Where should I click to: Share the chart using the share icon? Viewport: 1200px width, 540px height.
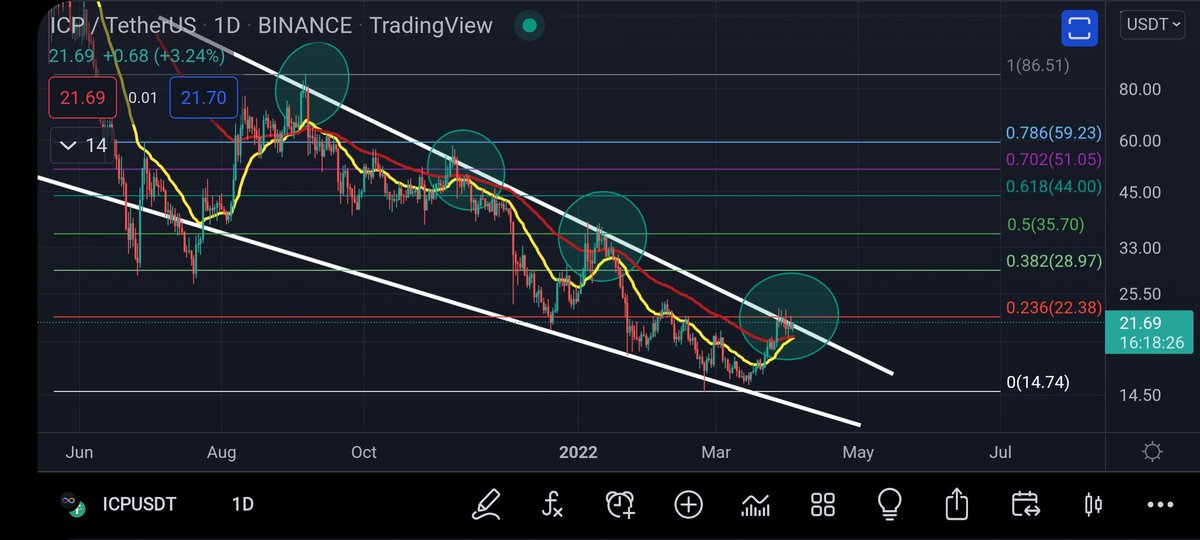(957, 502)
